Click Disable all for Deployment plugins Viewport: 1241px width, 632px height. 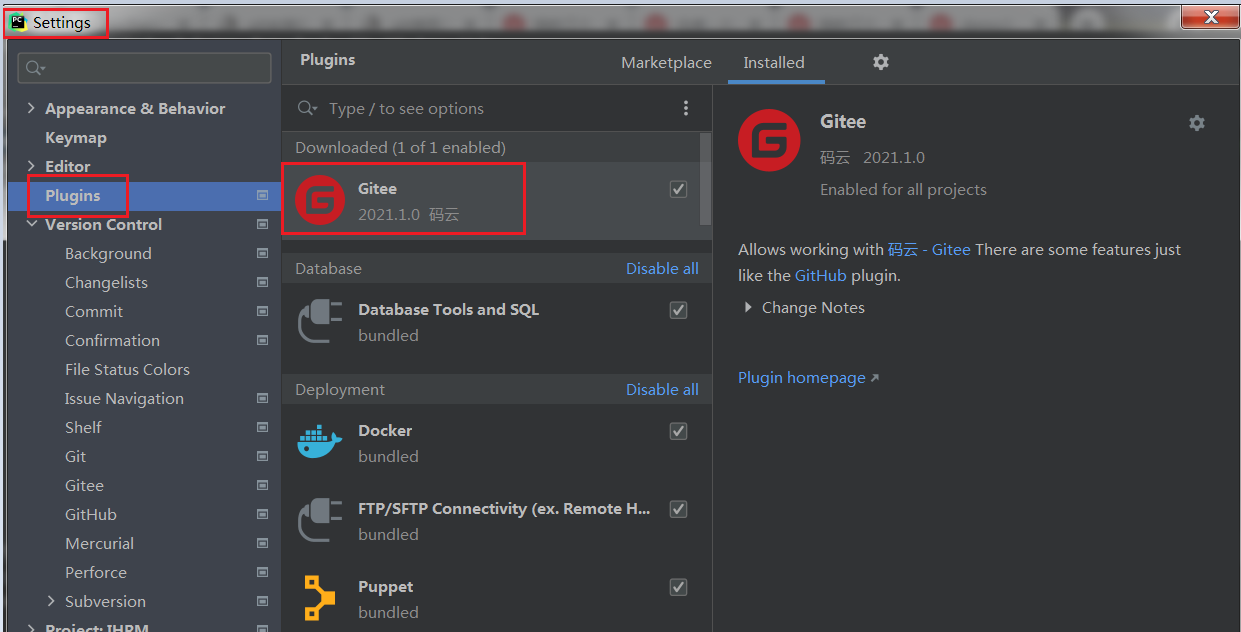662,389
